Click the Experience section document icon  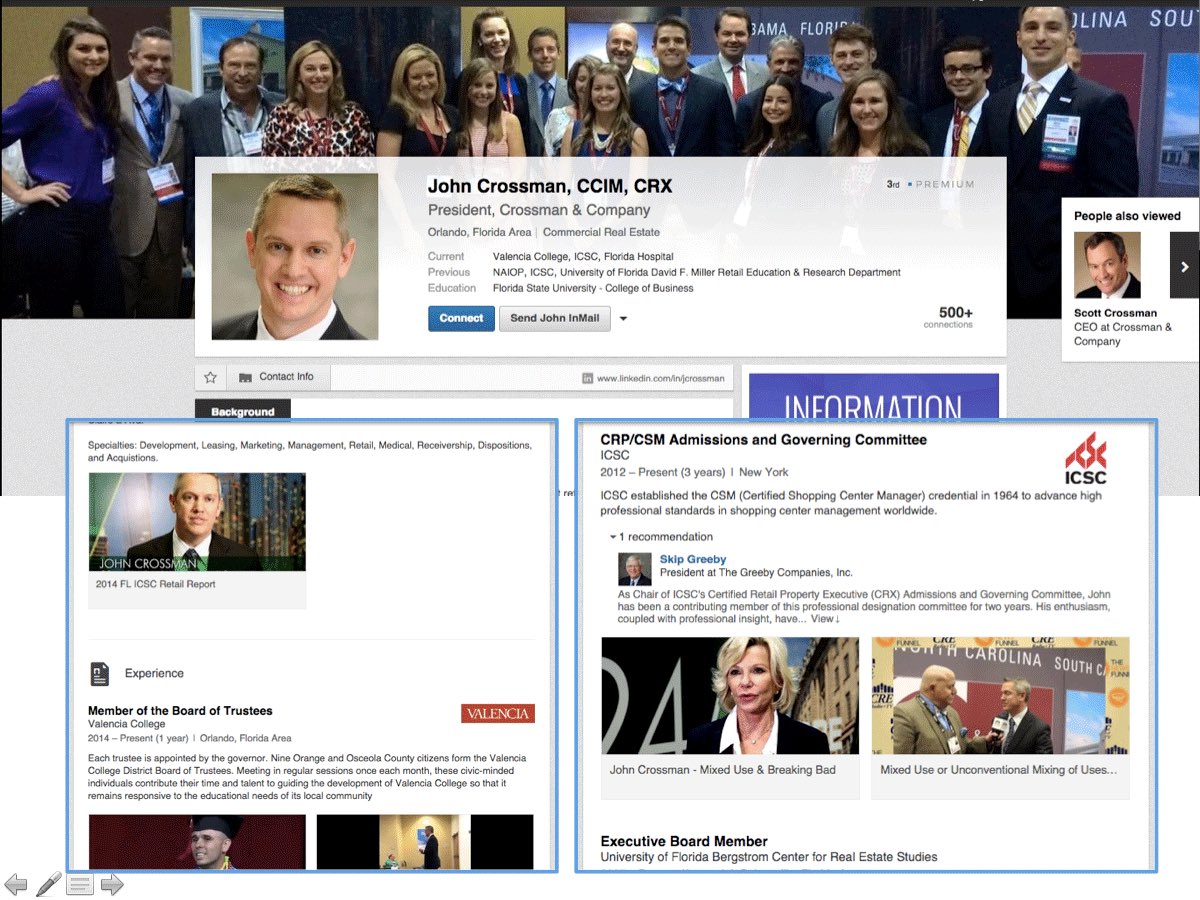(100, 673)
